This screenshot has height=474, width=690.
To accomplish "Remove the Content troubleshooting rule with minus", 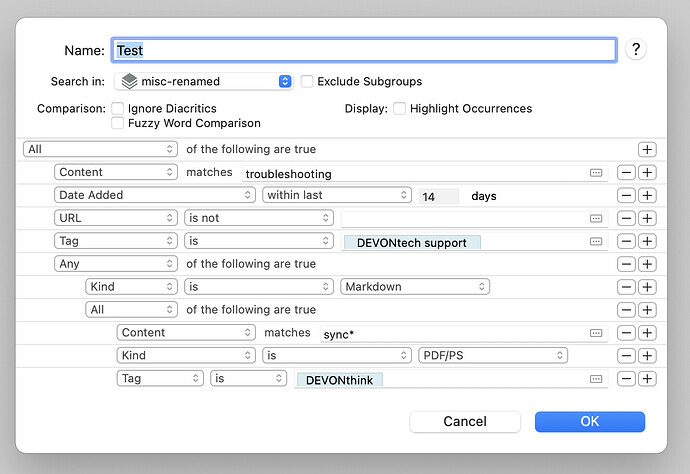I will coord(625,172).
